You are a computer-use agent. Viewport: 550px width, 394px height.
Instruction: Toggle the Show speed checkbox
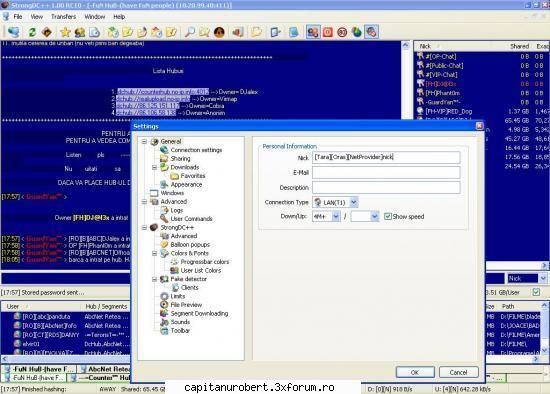click(x=388, y=216)
